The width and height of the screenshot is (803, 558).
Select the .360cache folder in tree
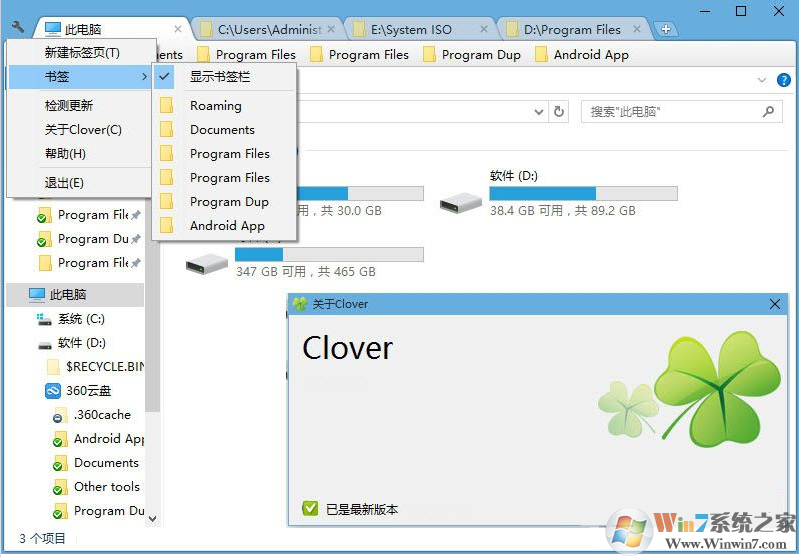coord(92,415)
